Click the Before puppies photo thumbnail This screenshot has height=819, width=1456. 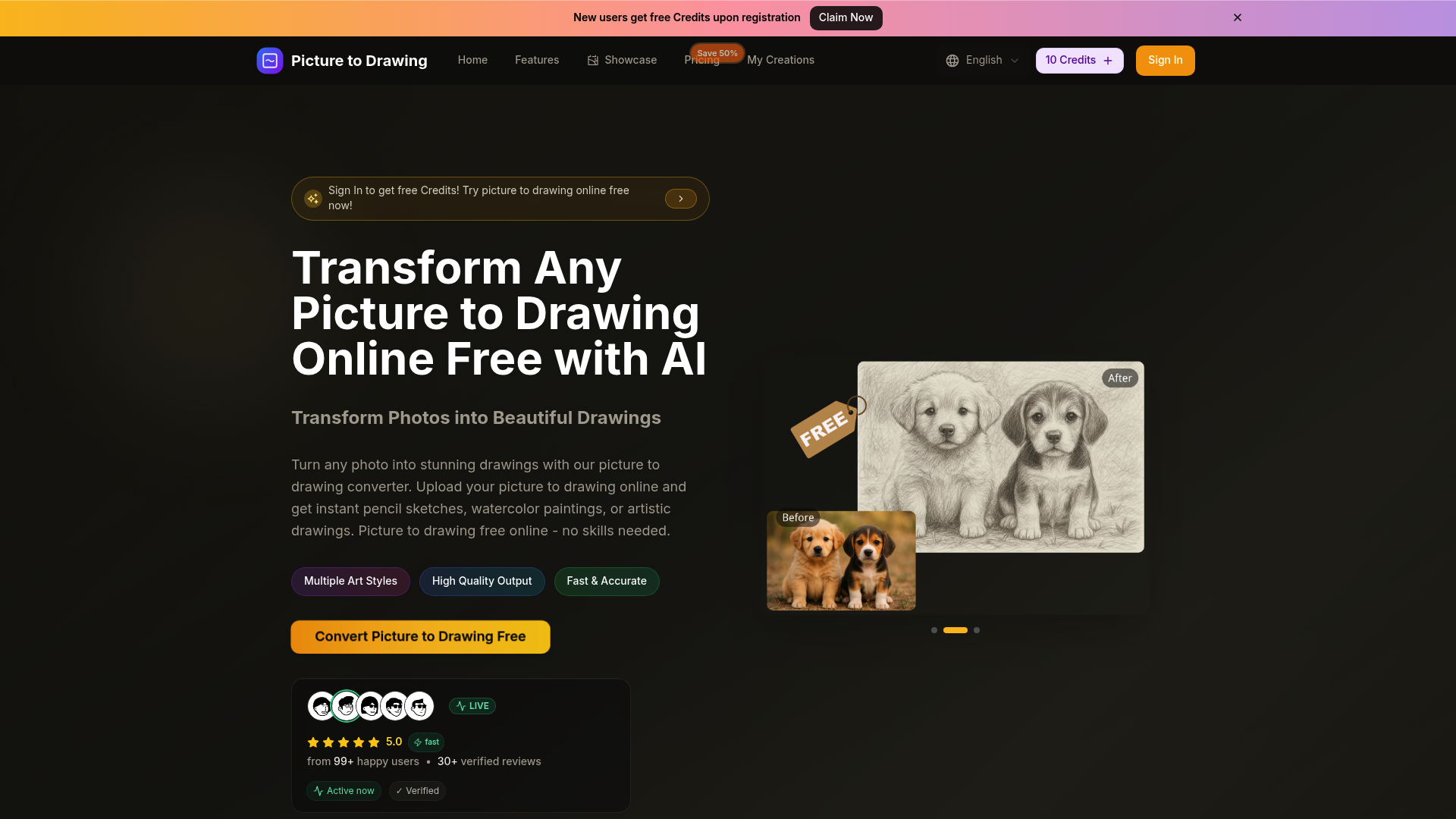coord(841,560)
